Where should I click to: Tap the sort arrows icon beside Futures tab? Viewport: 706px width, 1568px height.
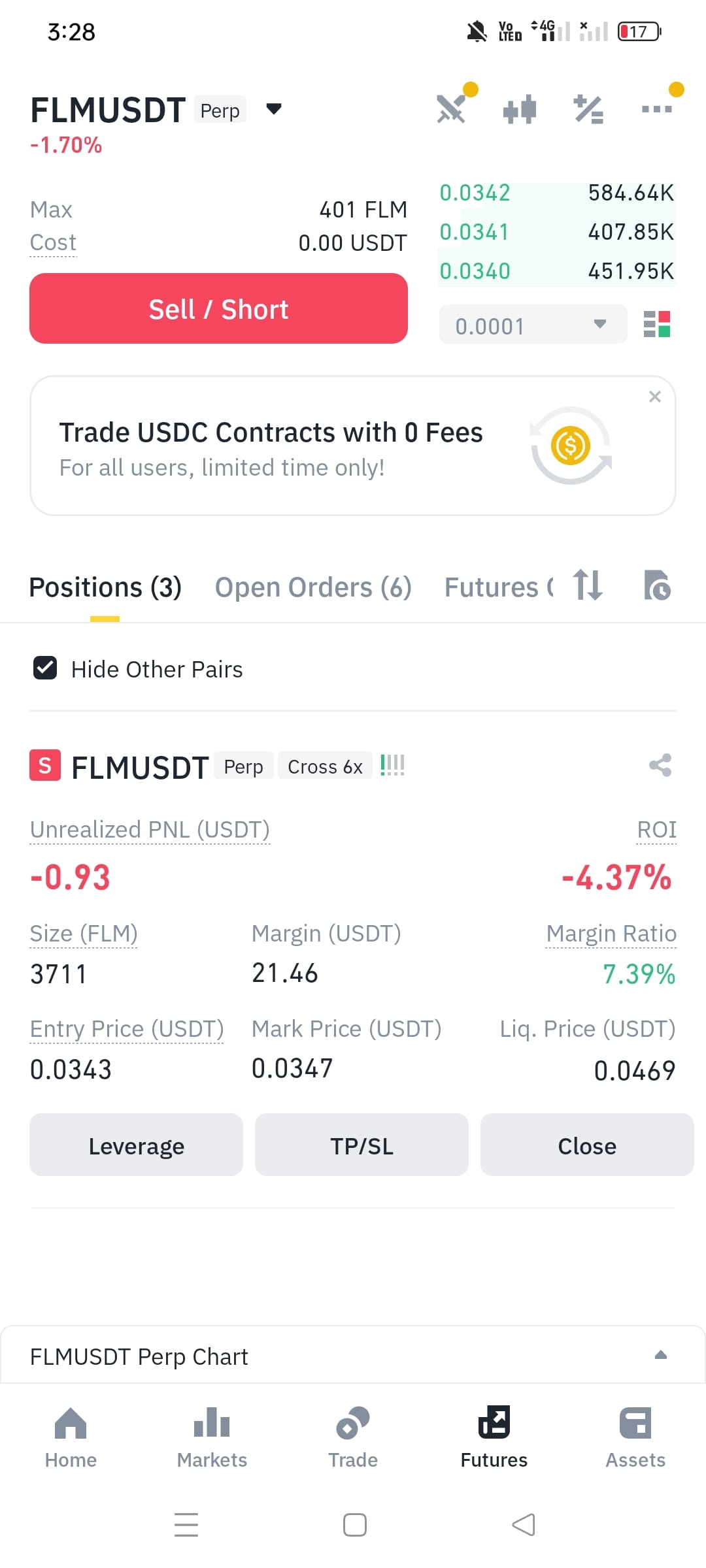click(x=588, y=585)
